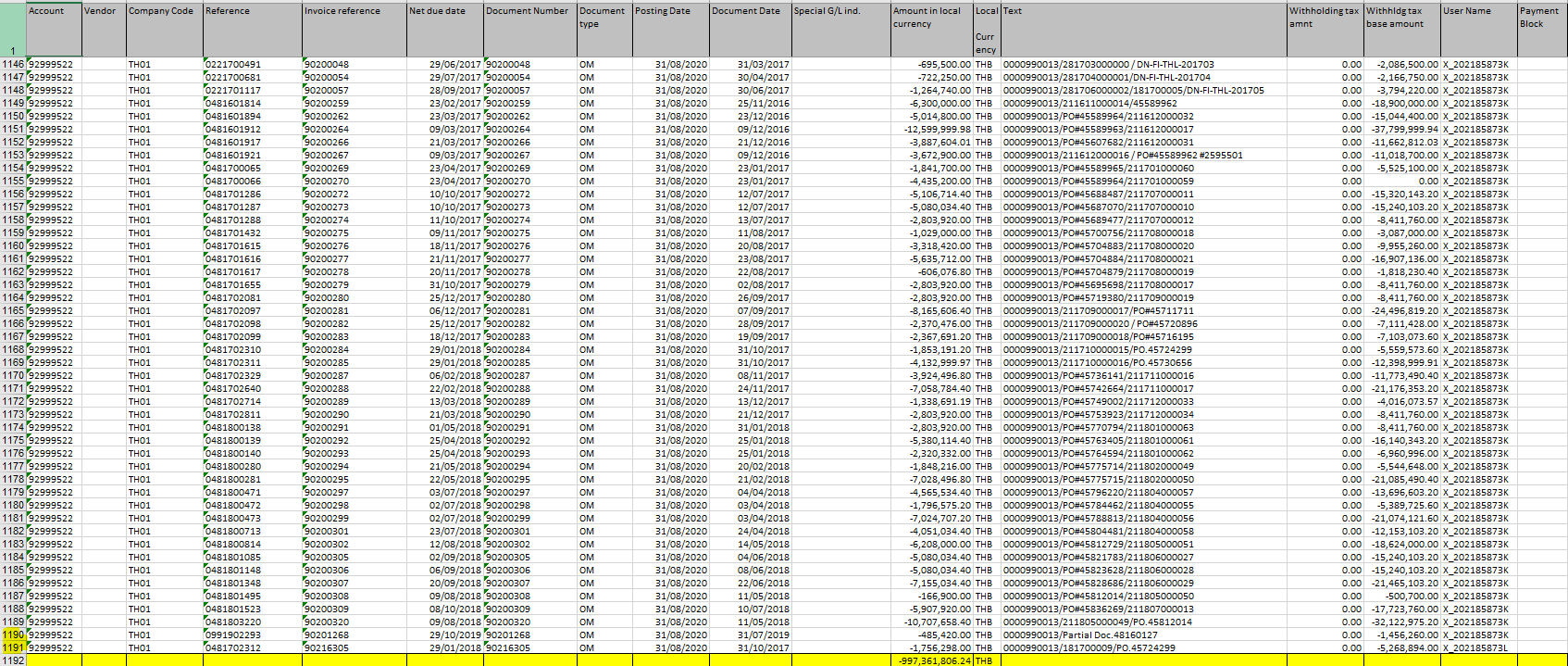Select the Document Date column header
This screenshot has width=1568, height=666.
pyautogui.click(x=751, y=30)
